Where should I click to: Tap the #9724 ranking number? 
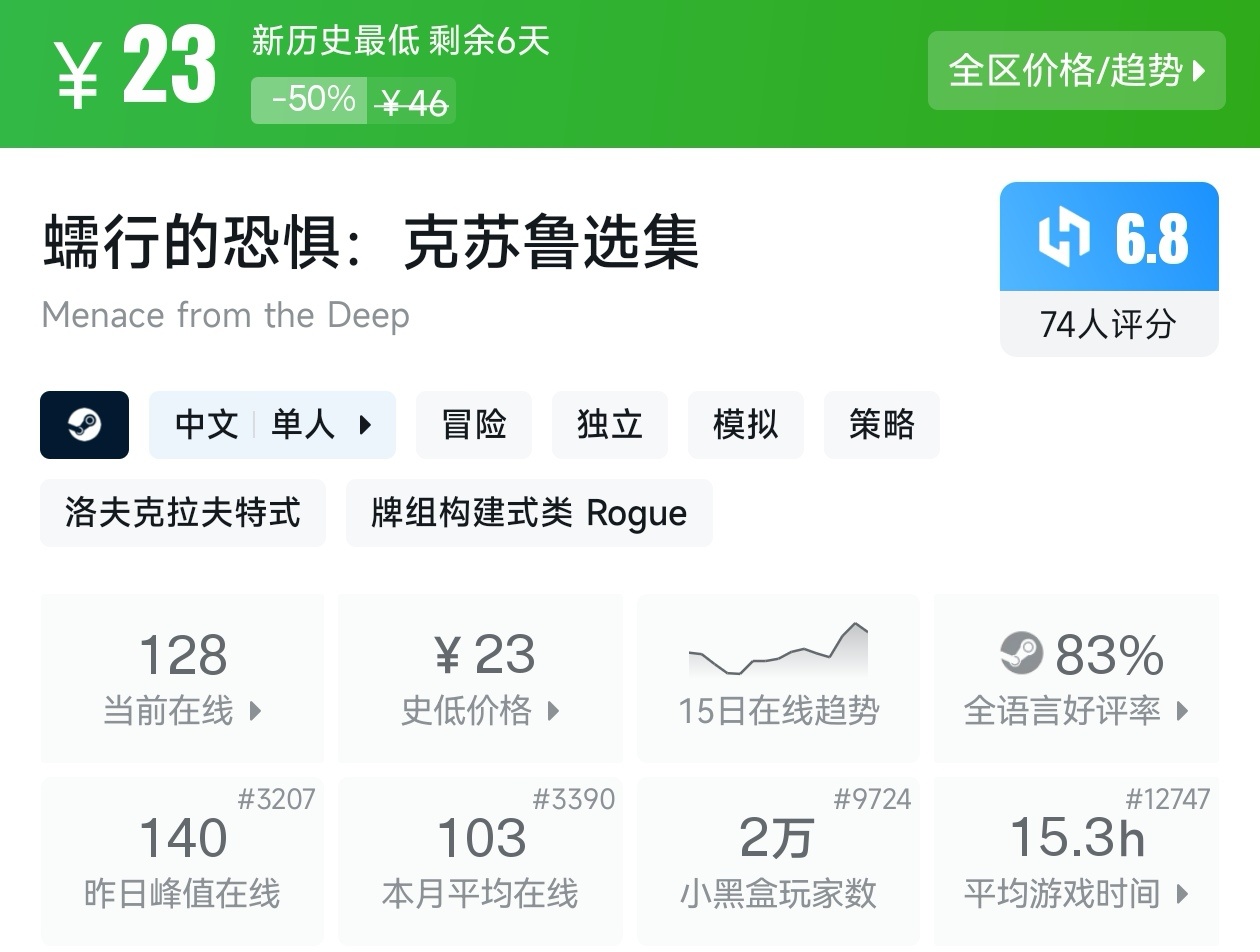(x=872, y=799)
